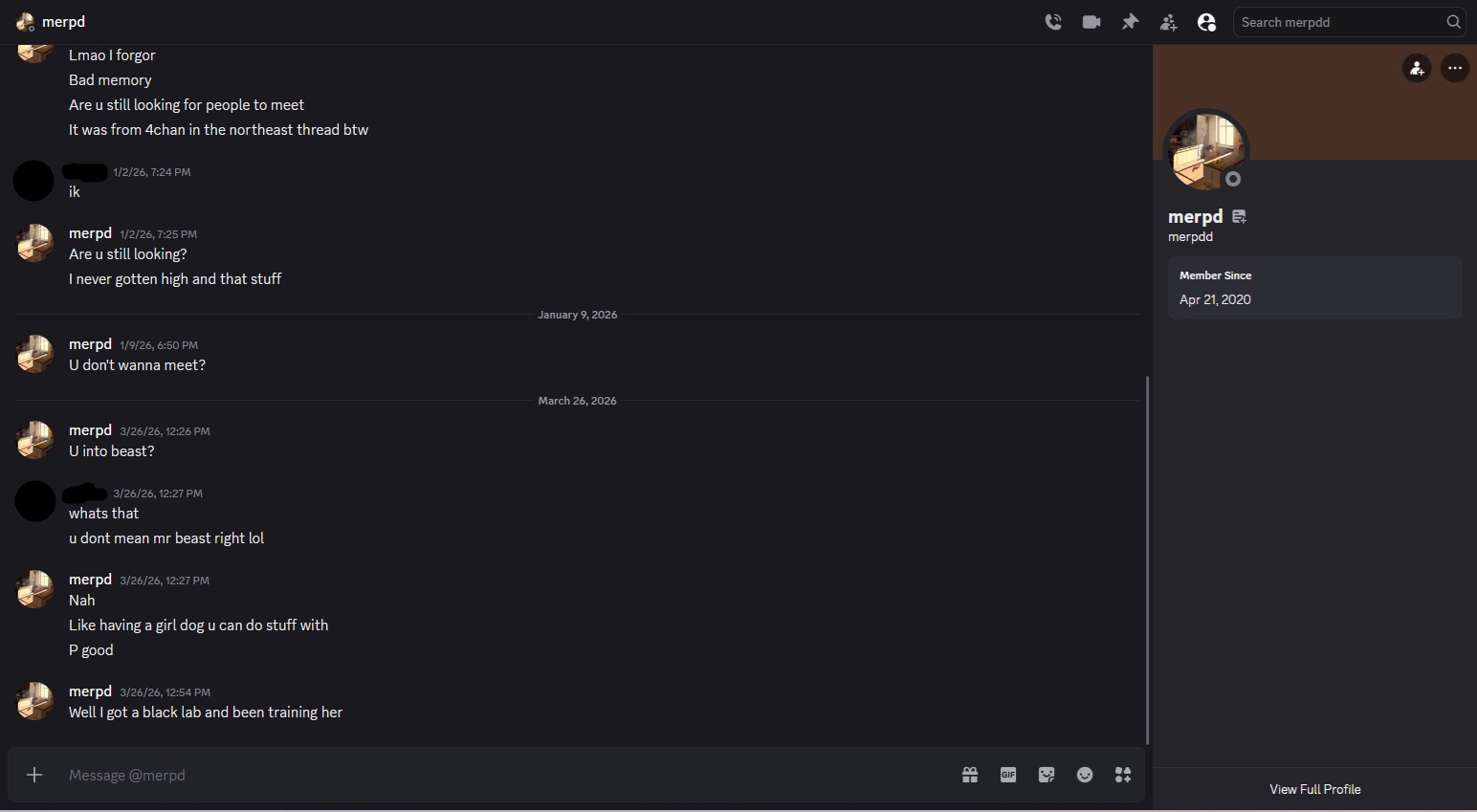Click the merpd username at 3/26/26 12:26 PM
Image resolution: width=1477 pixels, height=812 pixels.
tap(90, 430)
